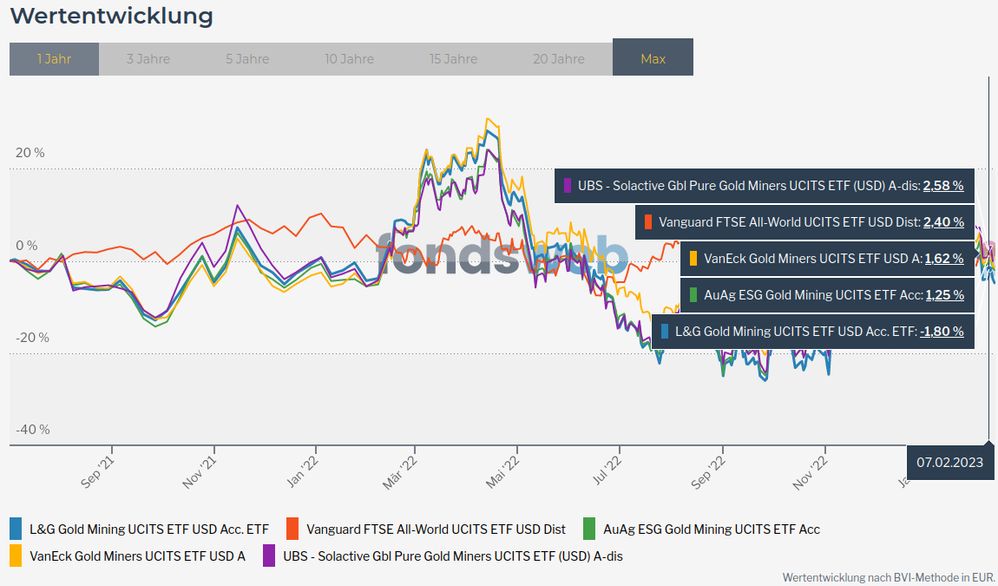
Task: Choose the 10 Jahre time range
Action: click(349, 59)
